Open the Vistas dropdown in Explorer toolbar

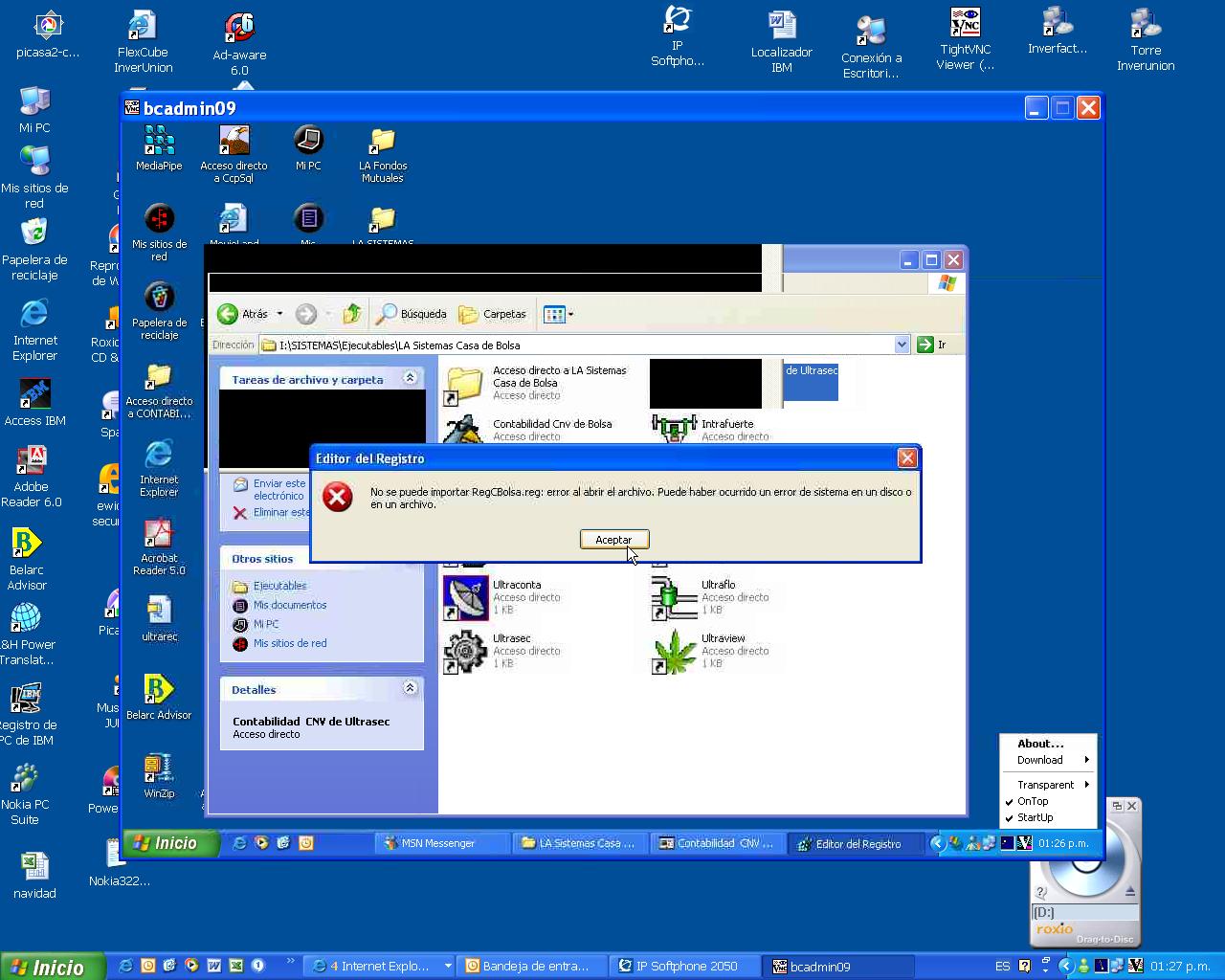click(558, 314)
